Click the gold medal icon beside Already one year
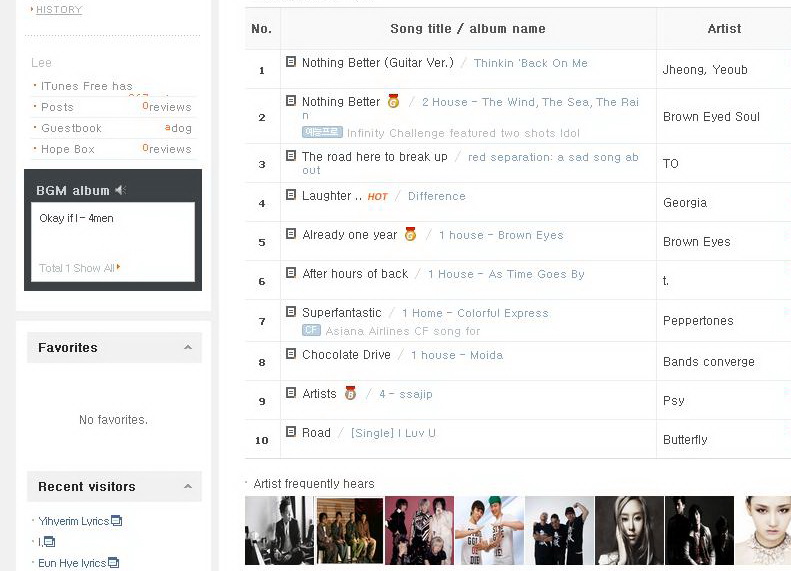The width and height of the screenshot is (791, 571). [x=411, y=234]
